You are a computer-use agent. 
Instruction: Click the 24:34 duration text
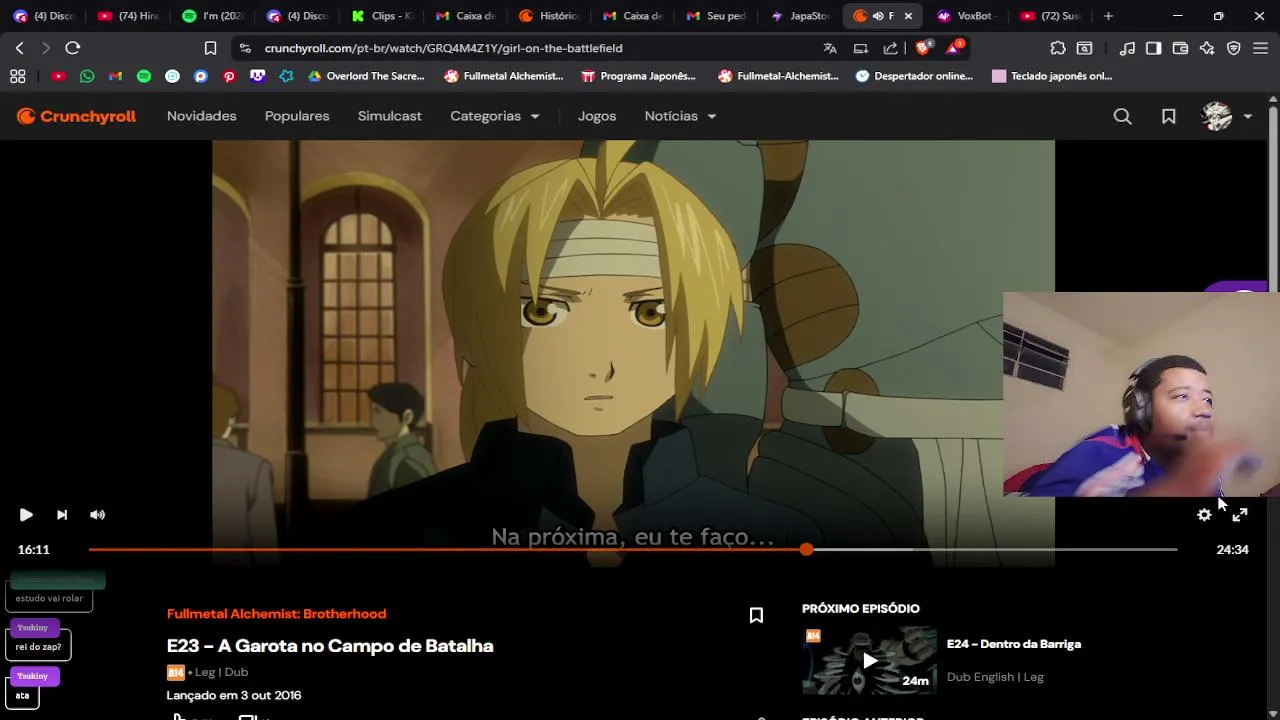1232,549
